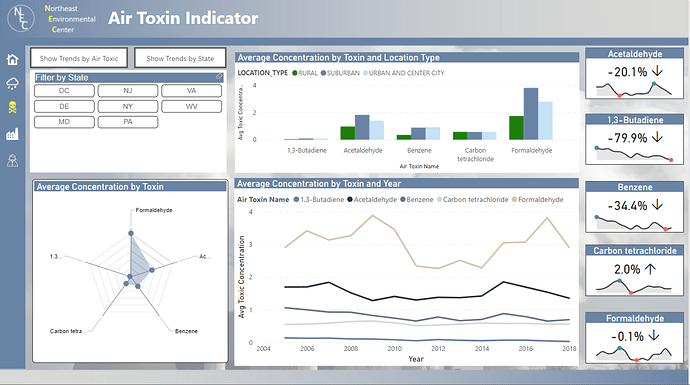Image resolution: width=690 pixels, height=385 pixels.
Task: Click the -79.9% Butadiene value
Action: [628, 138]
